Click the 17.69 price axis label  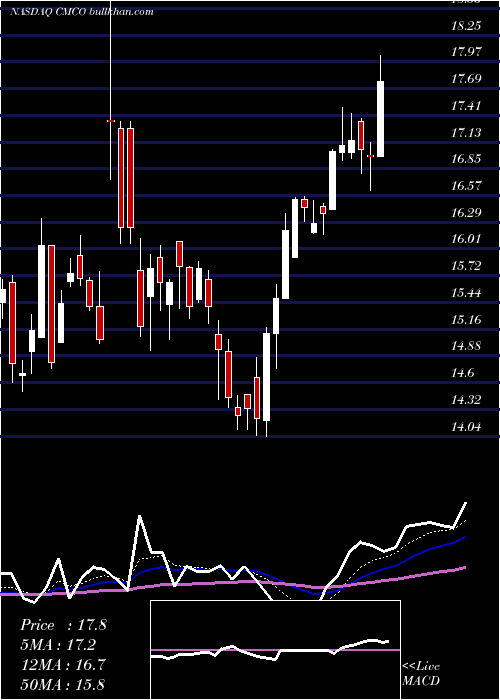coord(466,79)
